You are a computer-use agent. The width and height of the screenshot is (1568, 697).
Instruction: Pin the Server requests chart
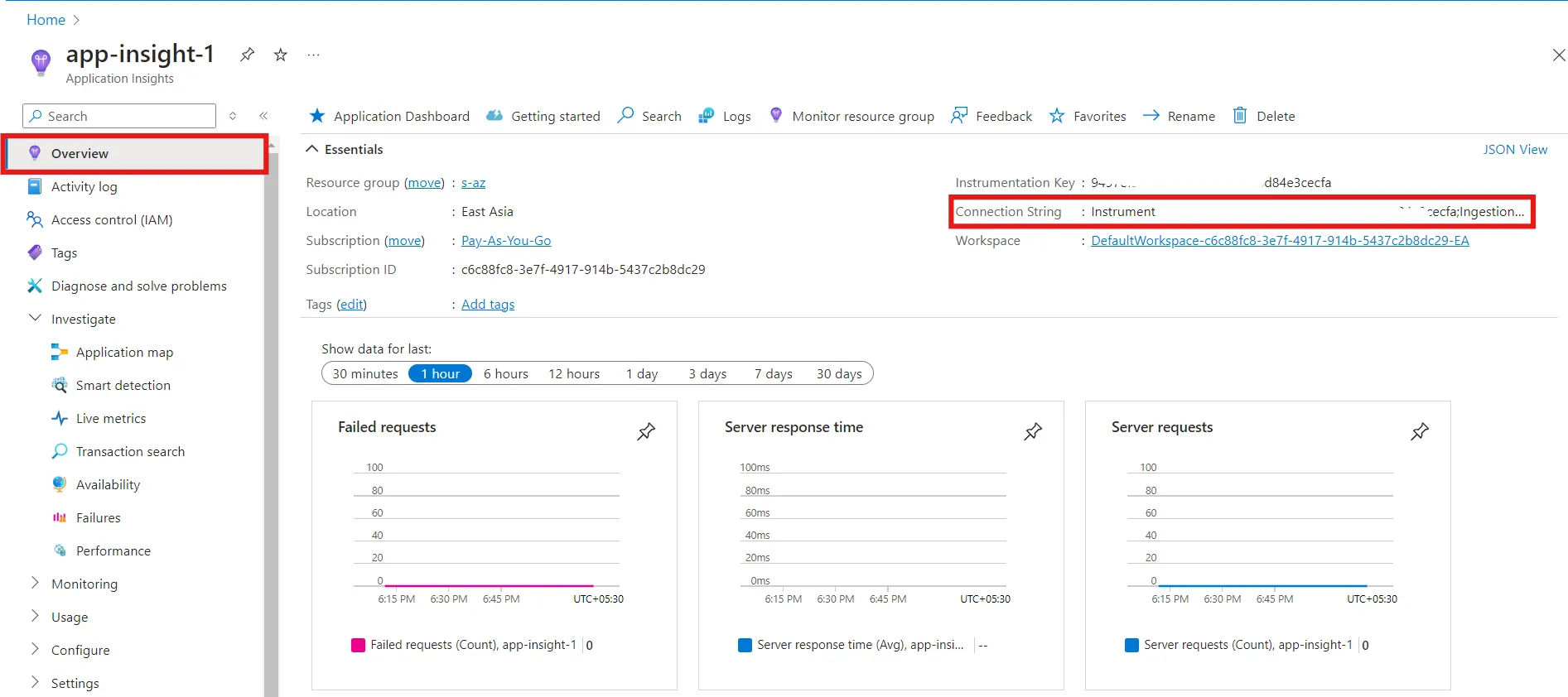(x=1420, y=431)
